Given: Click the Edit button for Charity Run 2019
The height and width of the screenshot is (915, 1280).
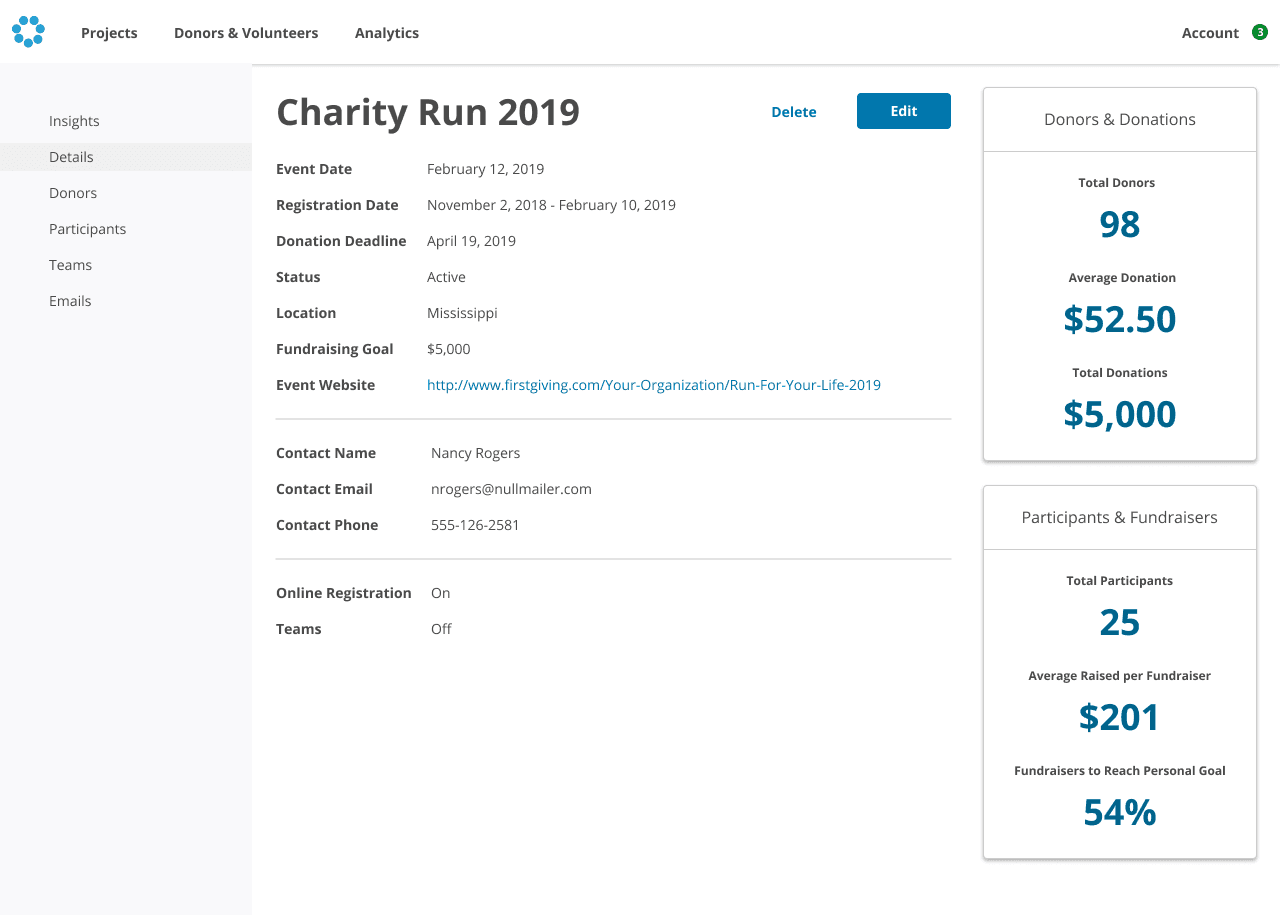Looking at the screenshot, I should pos(903,111).
